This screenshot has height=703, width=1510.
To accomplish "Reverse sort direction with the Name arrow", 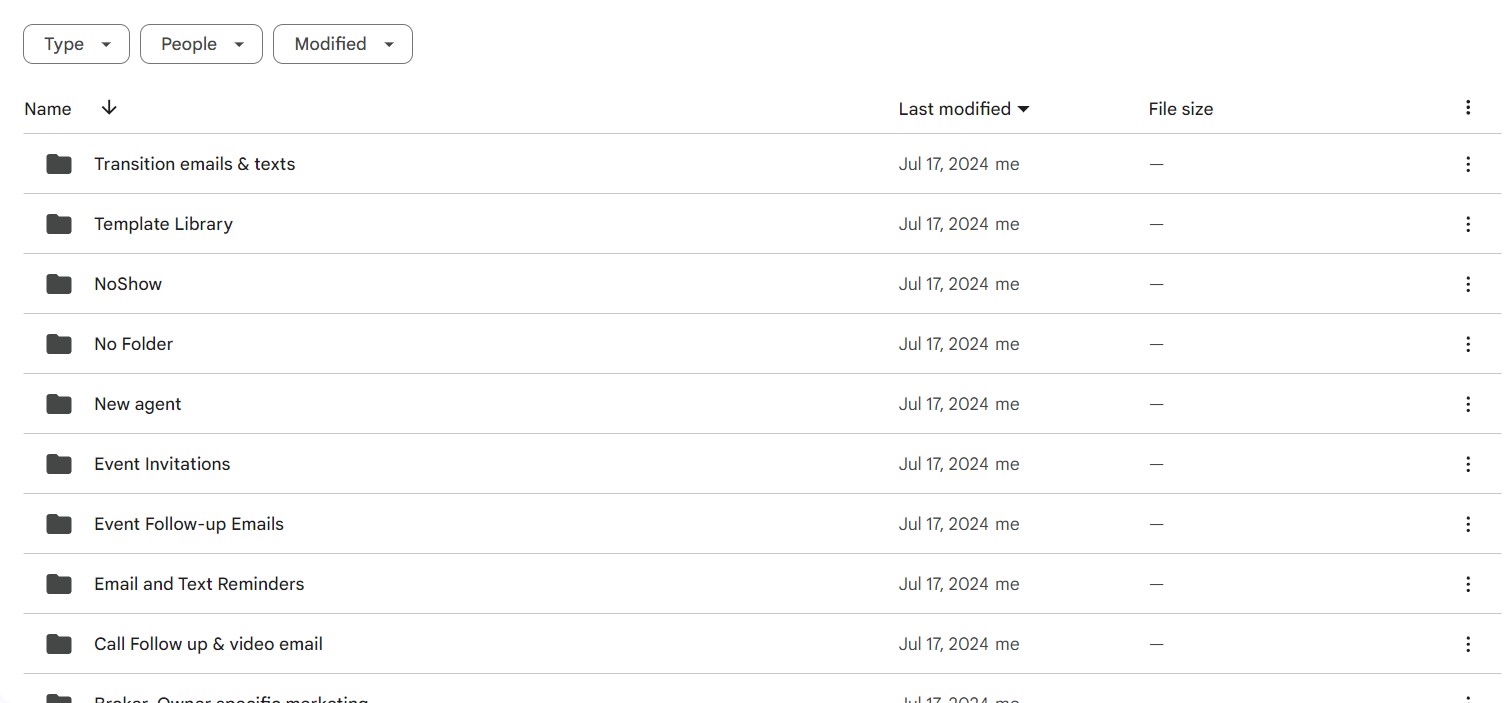I will point(109,108).
